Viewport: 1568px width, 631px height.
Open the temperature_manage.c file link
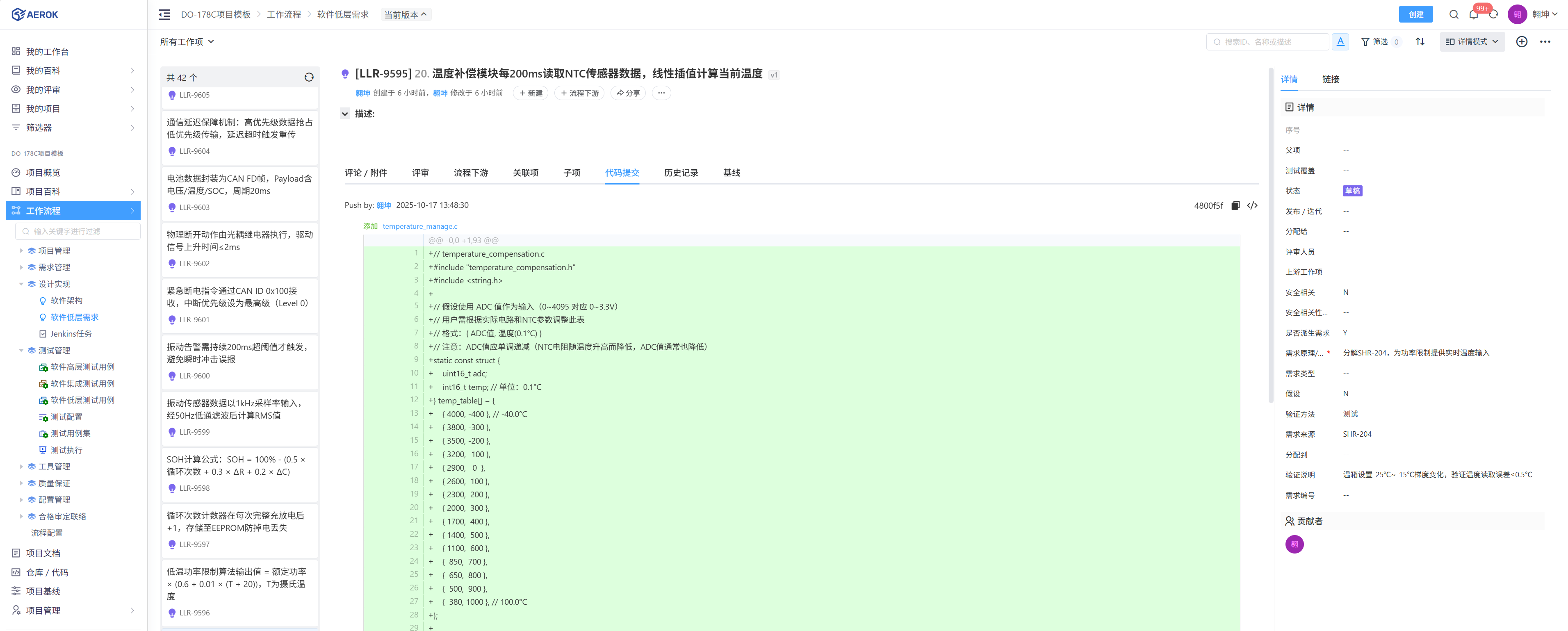[419, 226]
